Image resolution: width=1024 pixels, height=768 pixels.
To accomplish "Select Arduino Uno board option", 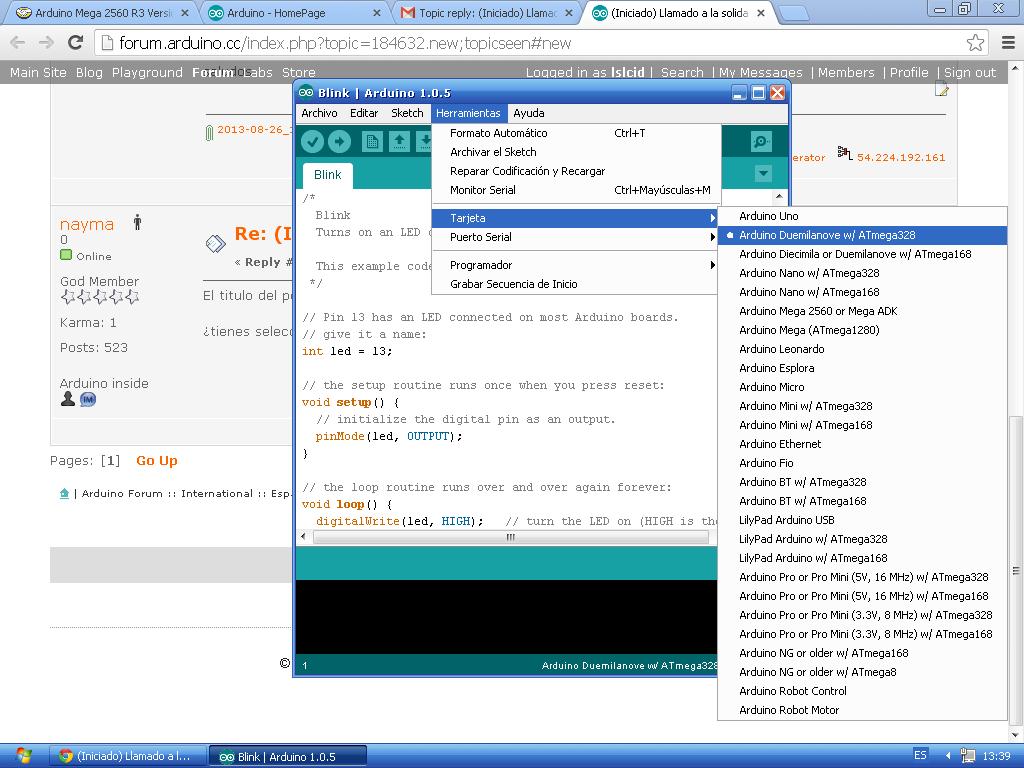I will [x=862, y=216].
